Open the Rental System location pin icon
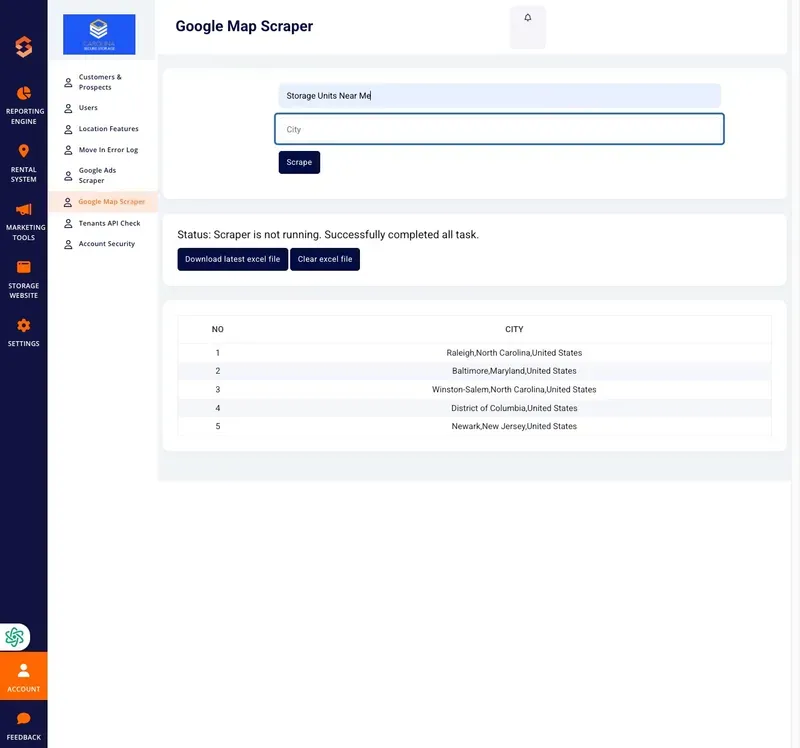This screenshot has height=748, width=800. tap(23, 151)
